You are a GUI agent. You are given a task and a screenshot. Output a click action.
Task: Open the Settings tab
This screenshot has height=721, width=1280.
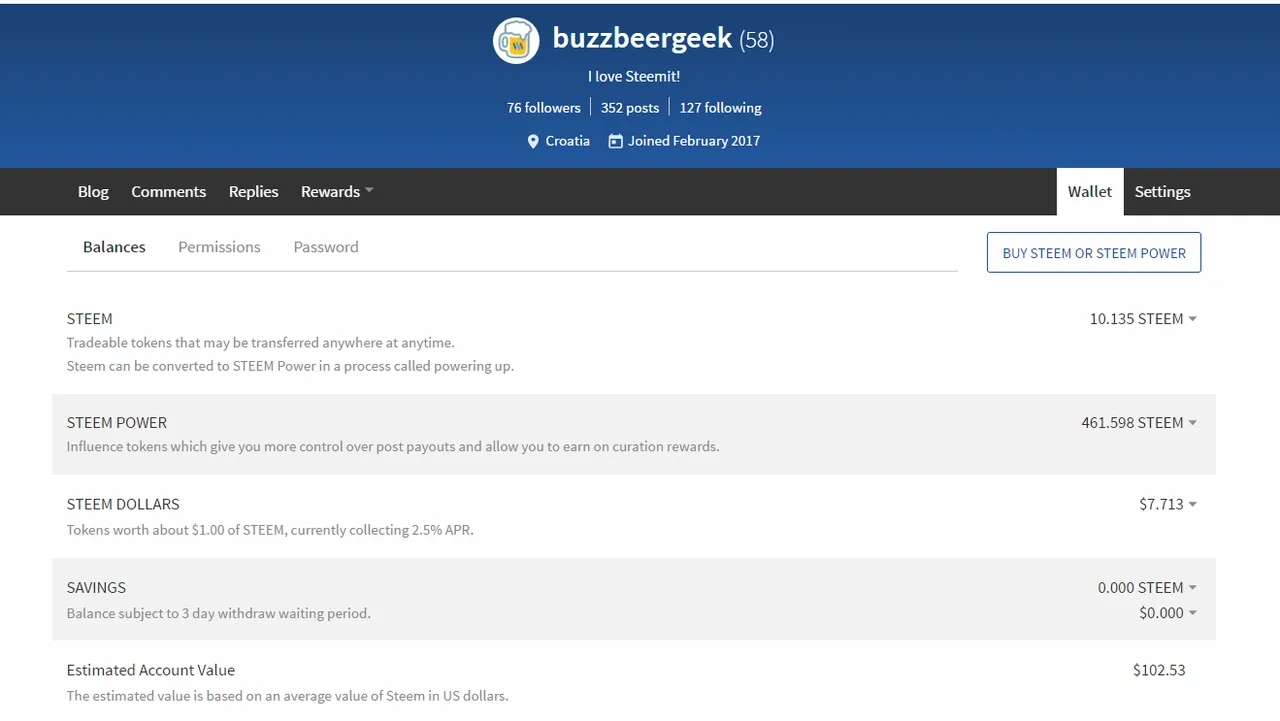pyautogui.click(x=1162, y=192)
